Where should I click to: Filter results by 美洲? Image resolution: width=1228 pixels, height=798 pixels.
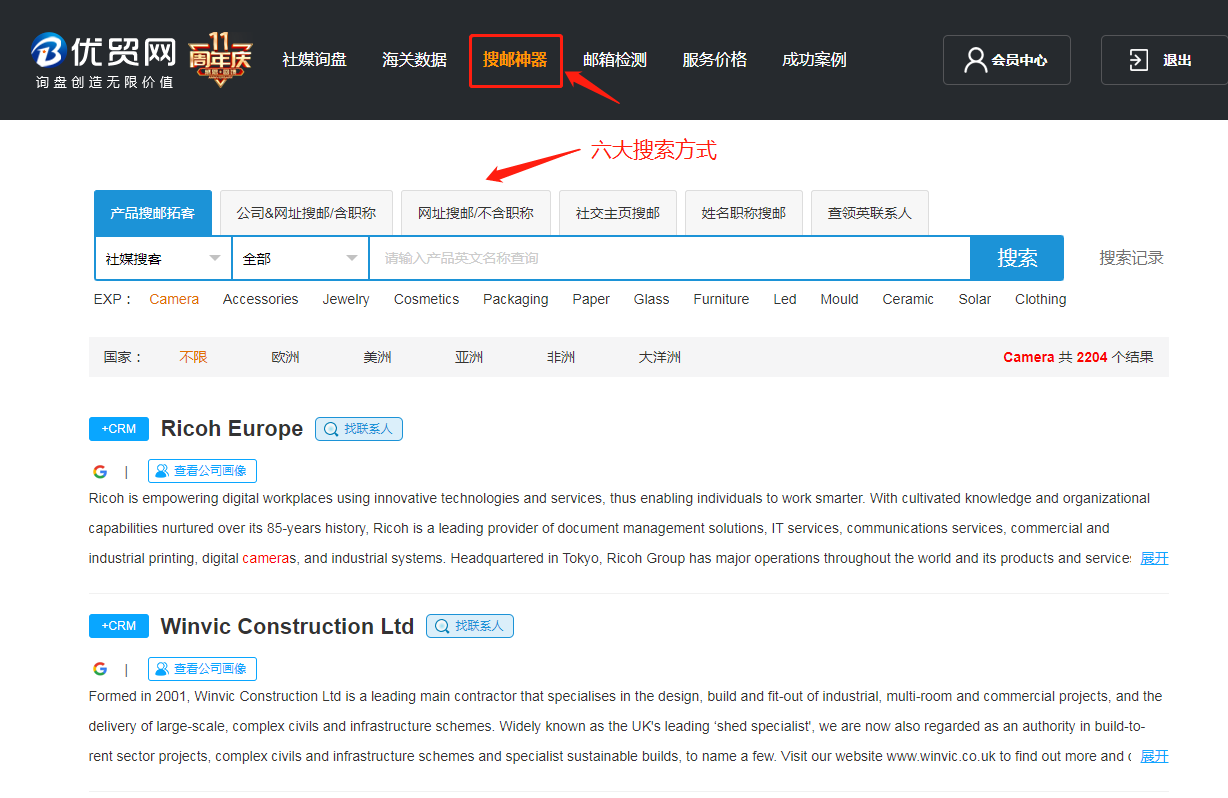tap(377, 357)
